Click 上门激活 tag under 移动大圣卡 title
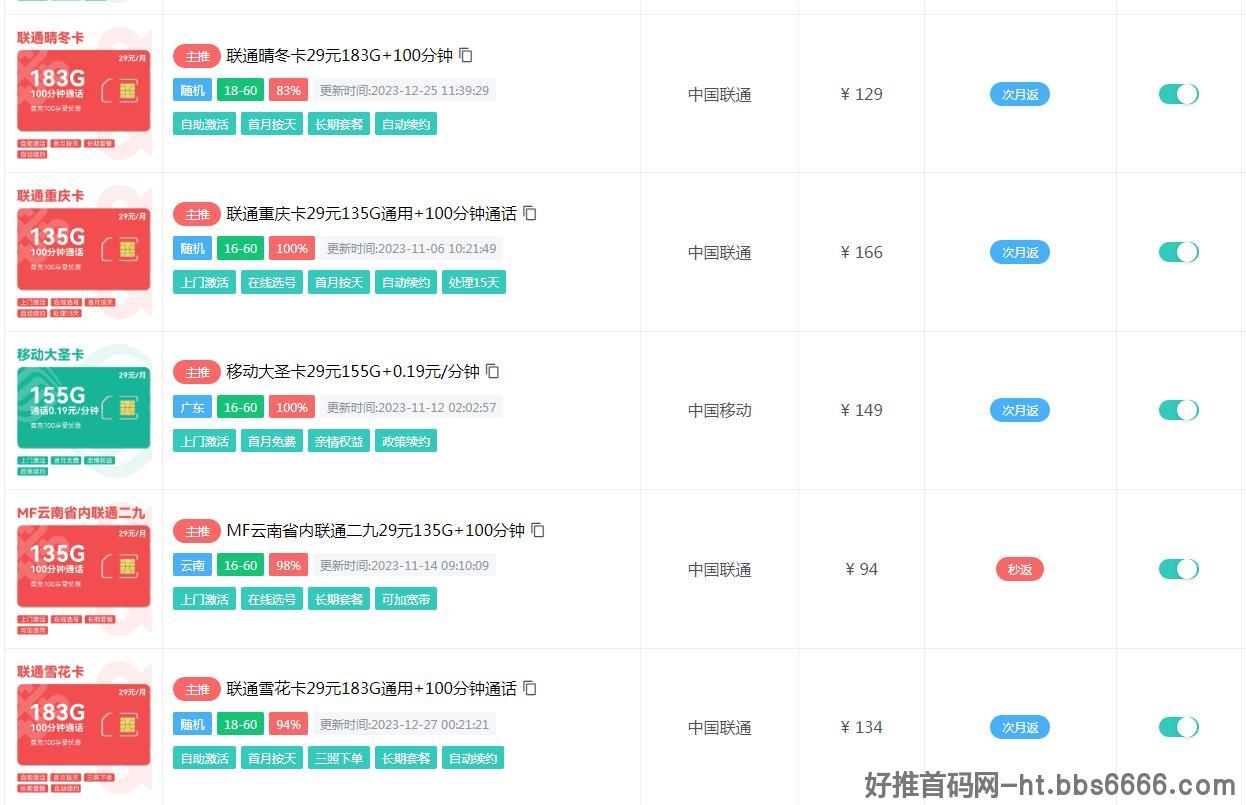 point(204,441)
